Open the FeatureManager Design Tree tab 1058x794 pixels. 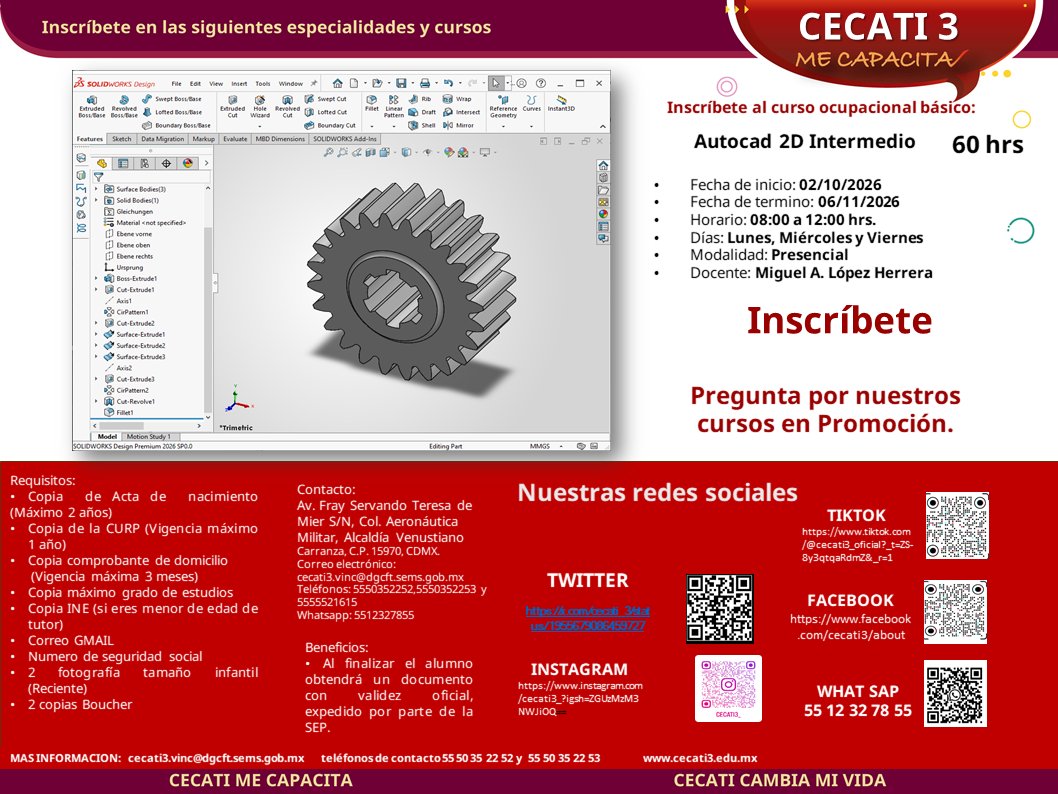coord(102,163)
